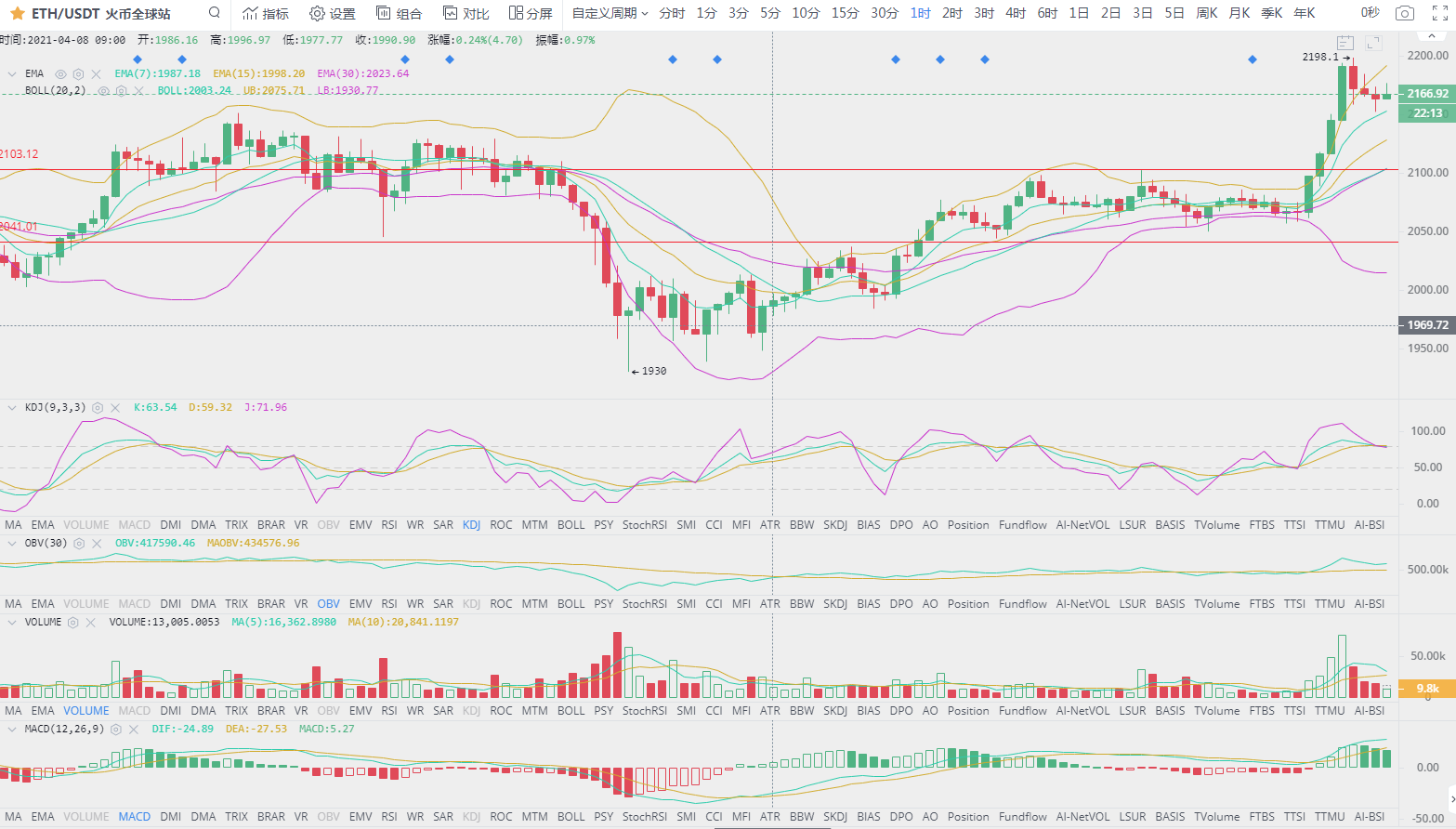Select the 4时 timeframe
The height and width of the screenshot is (829, 1456).
pyautogui.click(x=1016, y=13)
